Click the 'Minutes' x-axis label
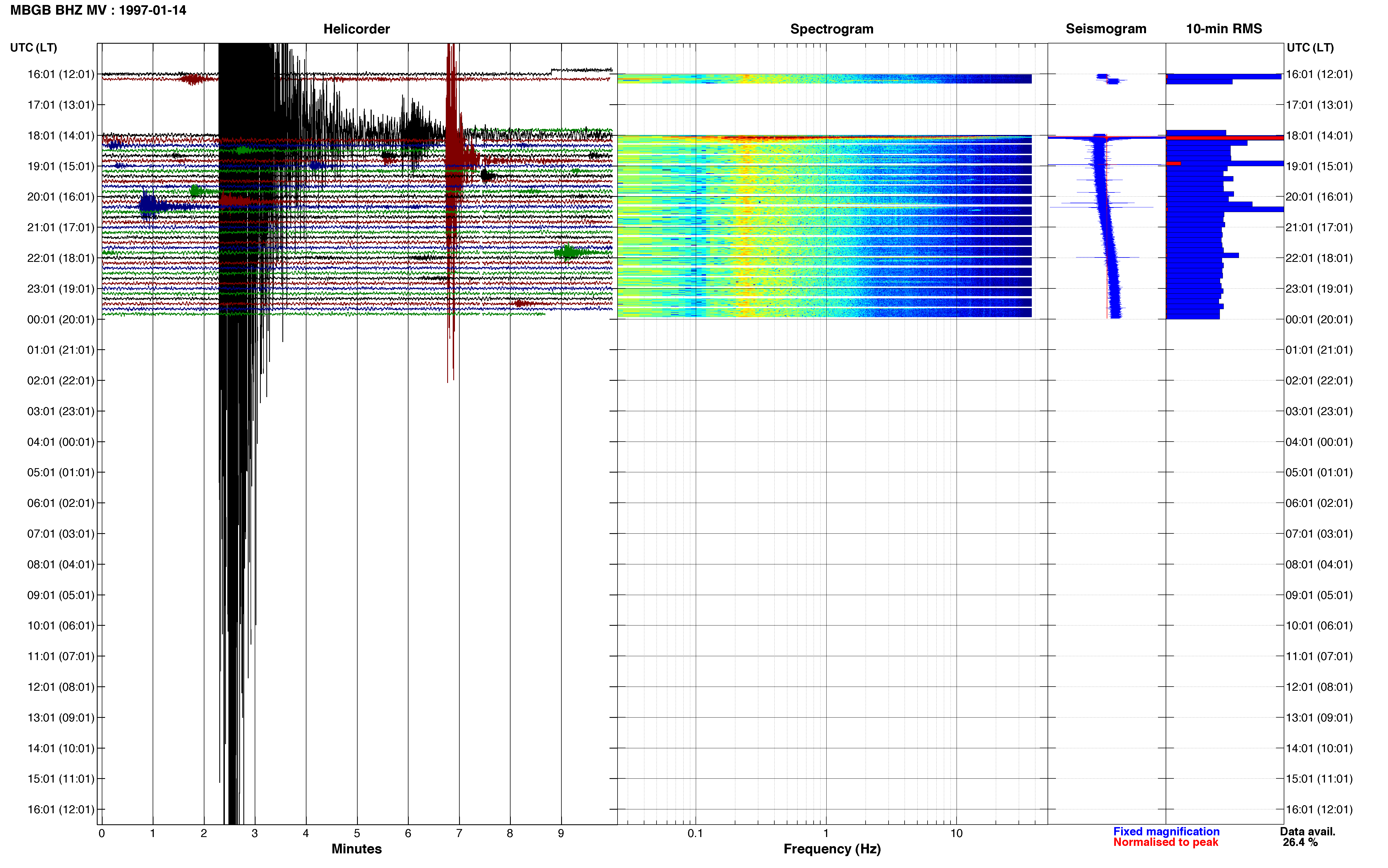1388x868 pixels. (356, 848)
